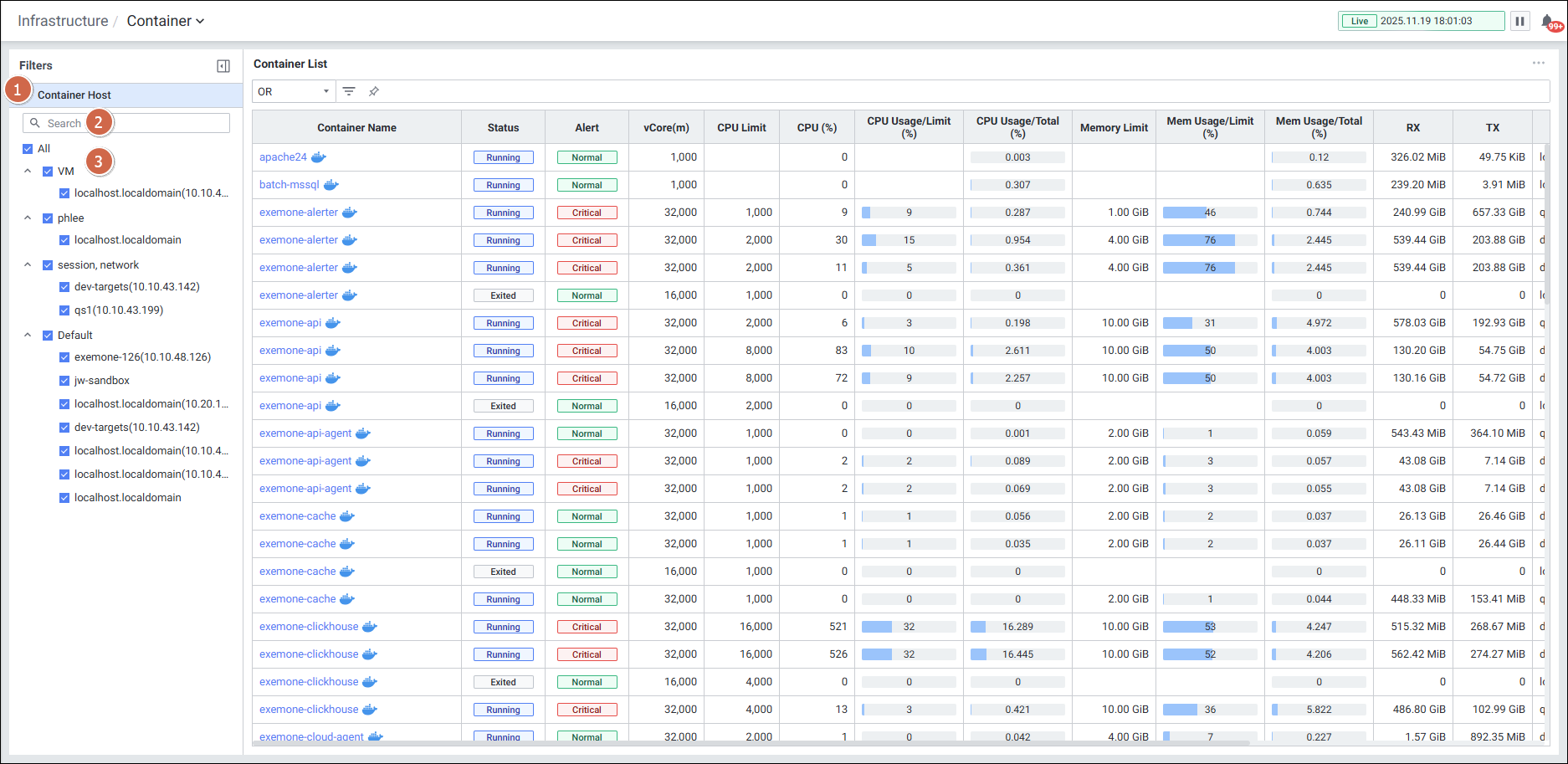The image size is (1568, 764).
Task: Uncheck the qs1(10.10.43.199) checkbox
Action: point(64,310)
